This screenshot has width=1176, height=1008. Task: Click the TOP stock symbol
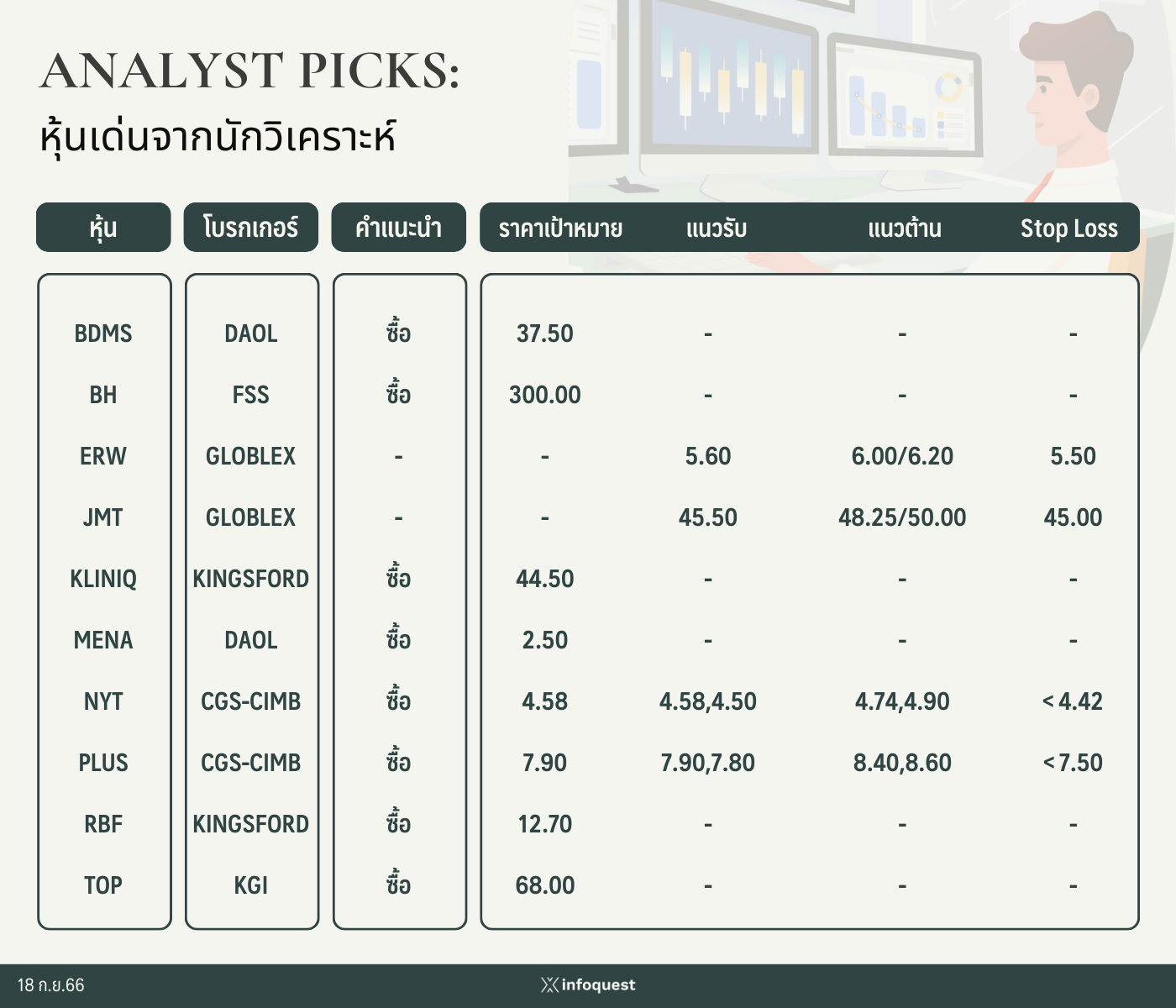coord(103,885)
